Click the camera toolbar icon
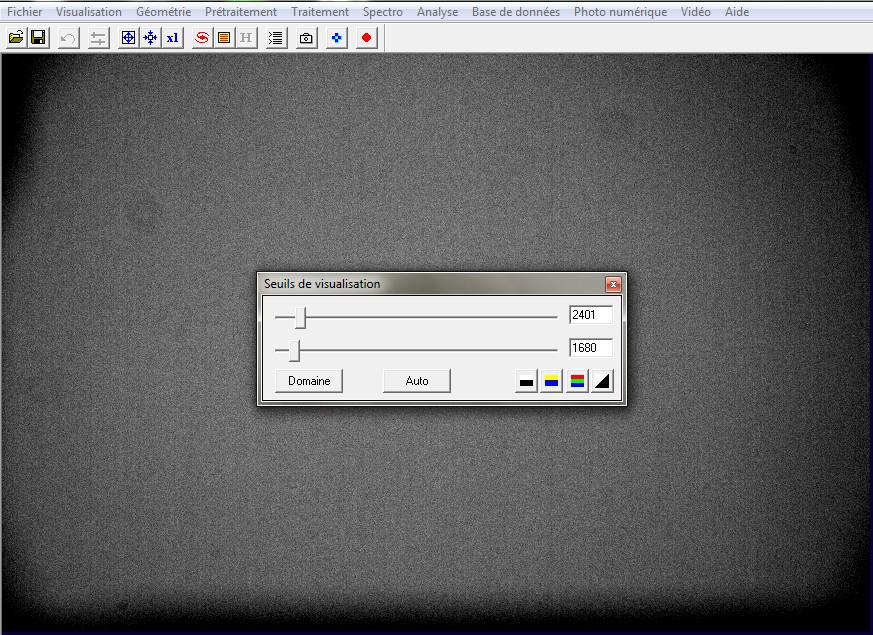Image resolution: width=873 pixels, height=635 pixels. point(306,38)
